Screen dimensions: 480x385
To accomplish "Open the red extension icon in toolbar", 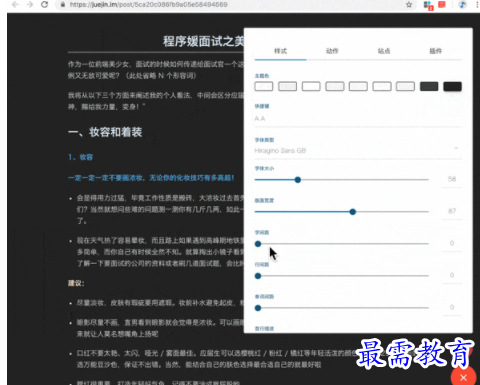I will [x=442, y=4].
